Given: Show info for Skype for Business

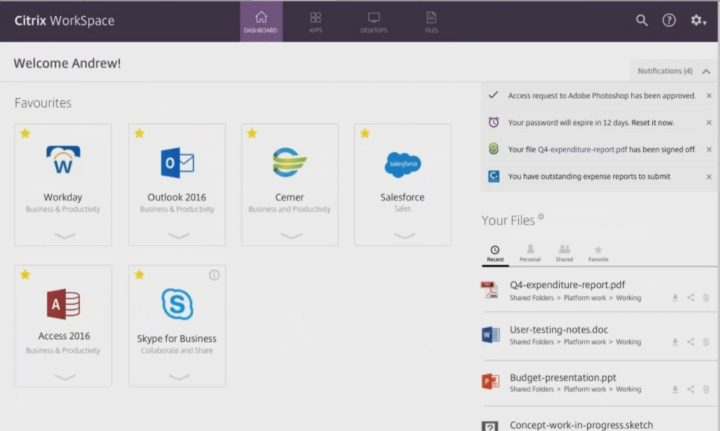Looking at the screenshot, I should [x=214, y=275].
